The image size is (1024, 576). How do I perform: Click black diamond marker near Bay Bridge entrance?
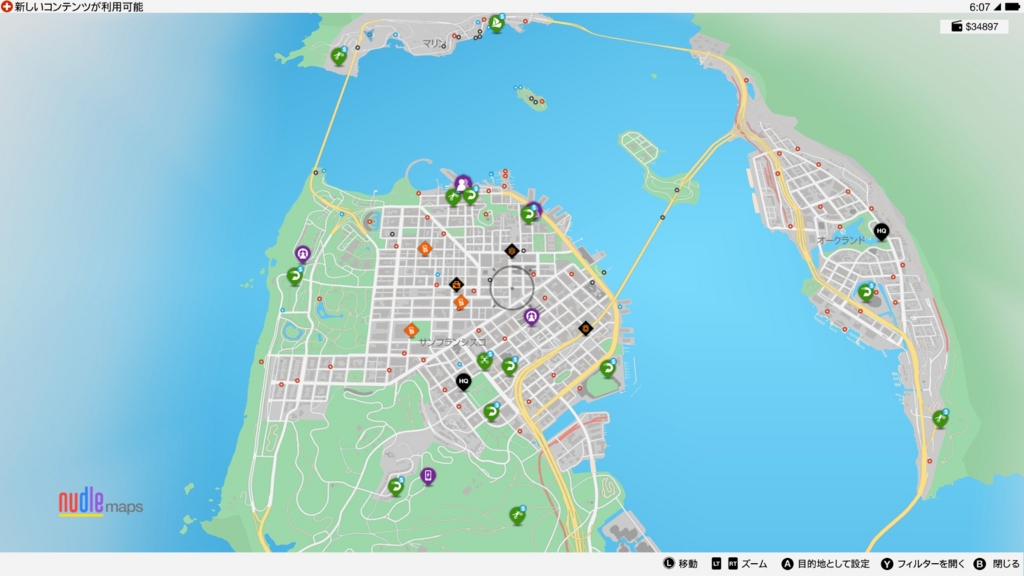point(585,328)
